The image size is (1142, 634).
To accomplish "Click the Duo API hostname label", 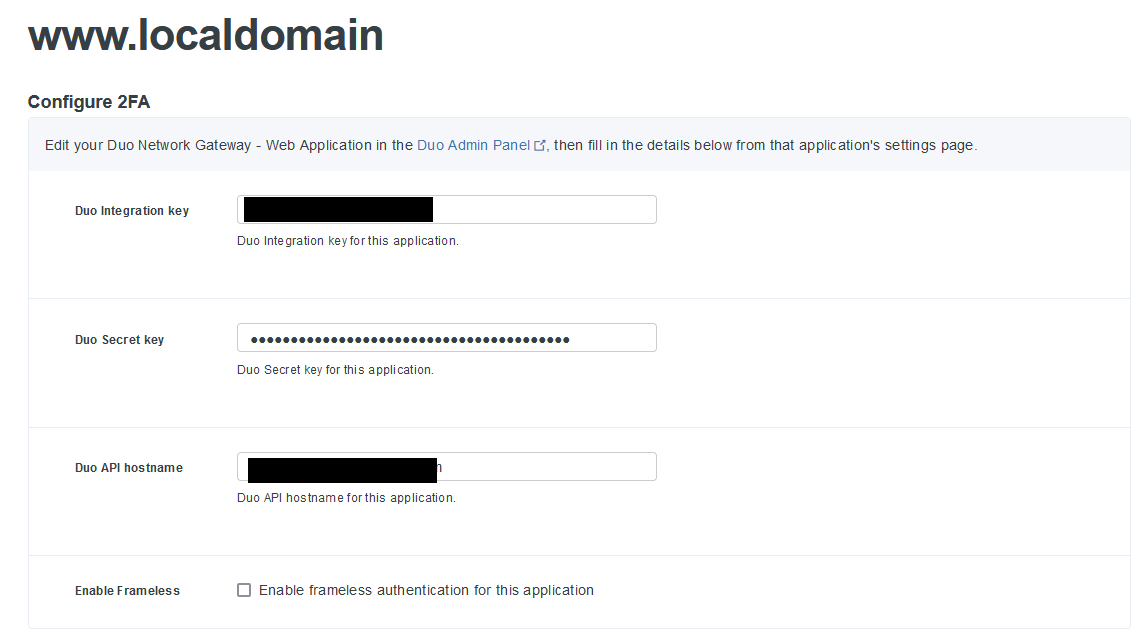I will coord(128,467).
